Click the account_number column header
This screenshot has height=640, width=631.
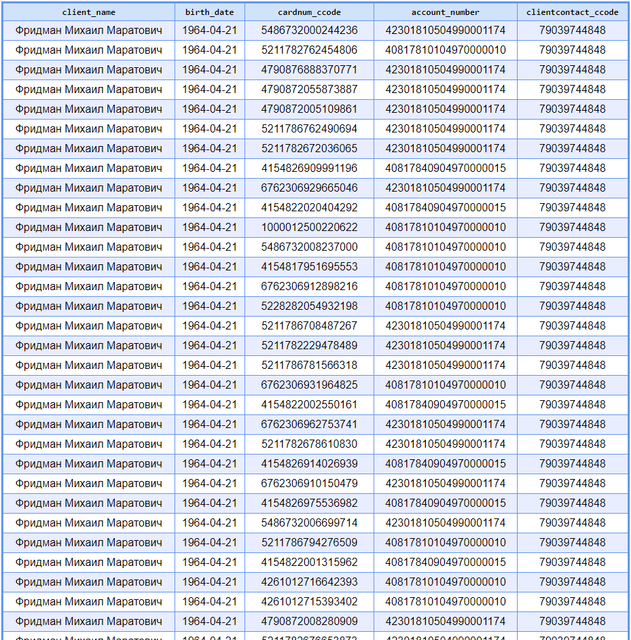[x=445, y=12]
